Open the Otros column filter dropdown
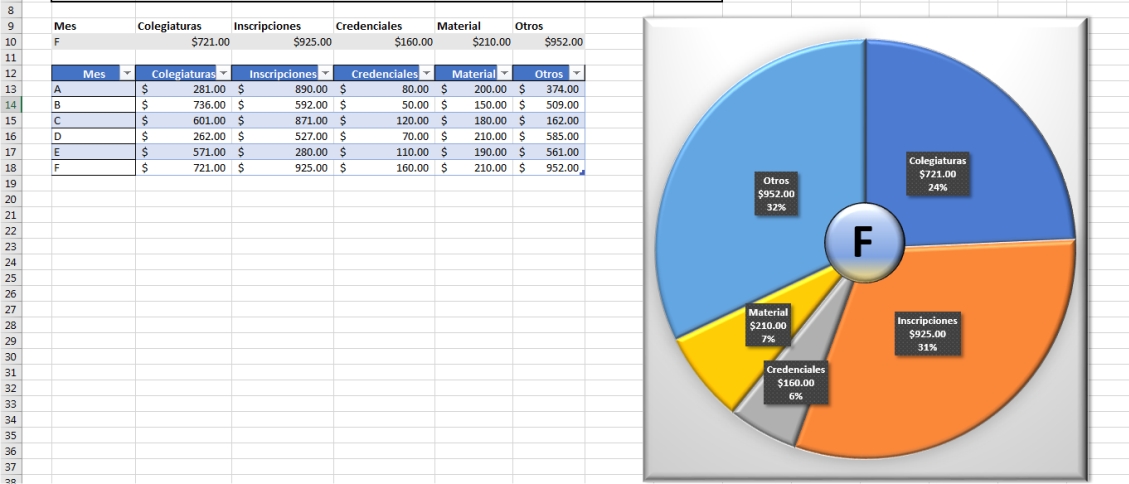1129x484 pixels. point(575,73)
